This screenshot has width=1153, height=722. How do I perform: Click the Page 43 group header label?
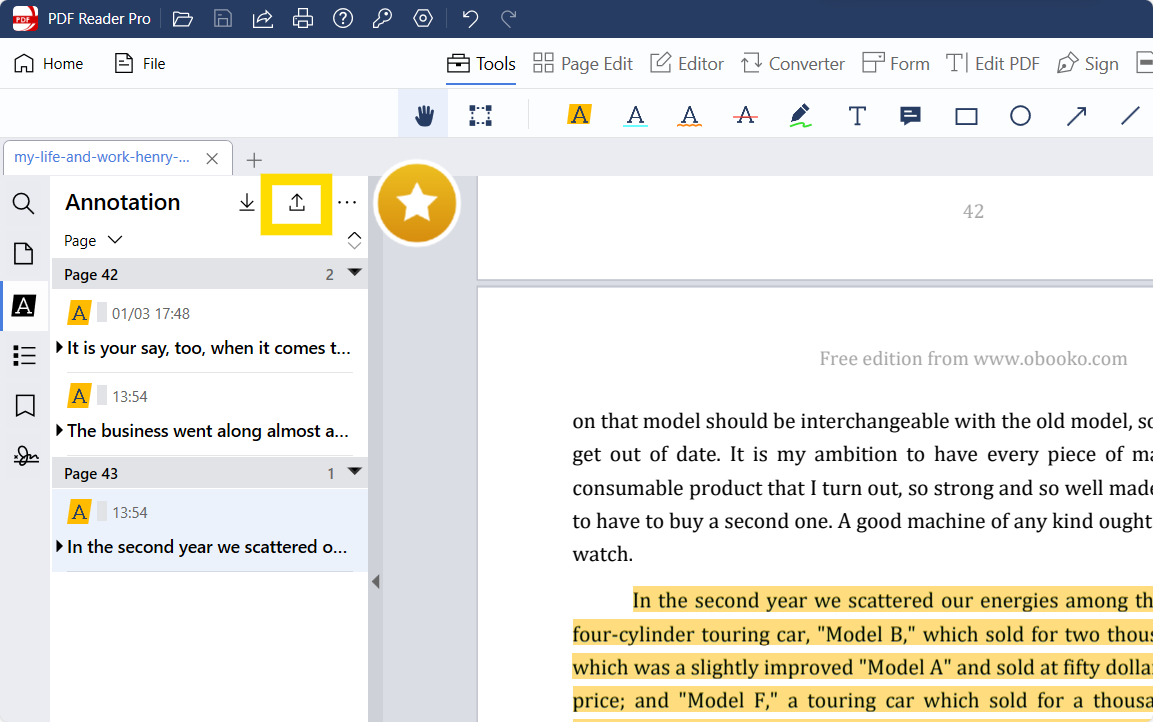91,473
